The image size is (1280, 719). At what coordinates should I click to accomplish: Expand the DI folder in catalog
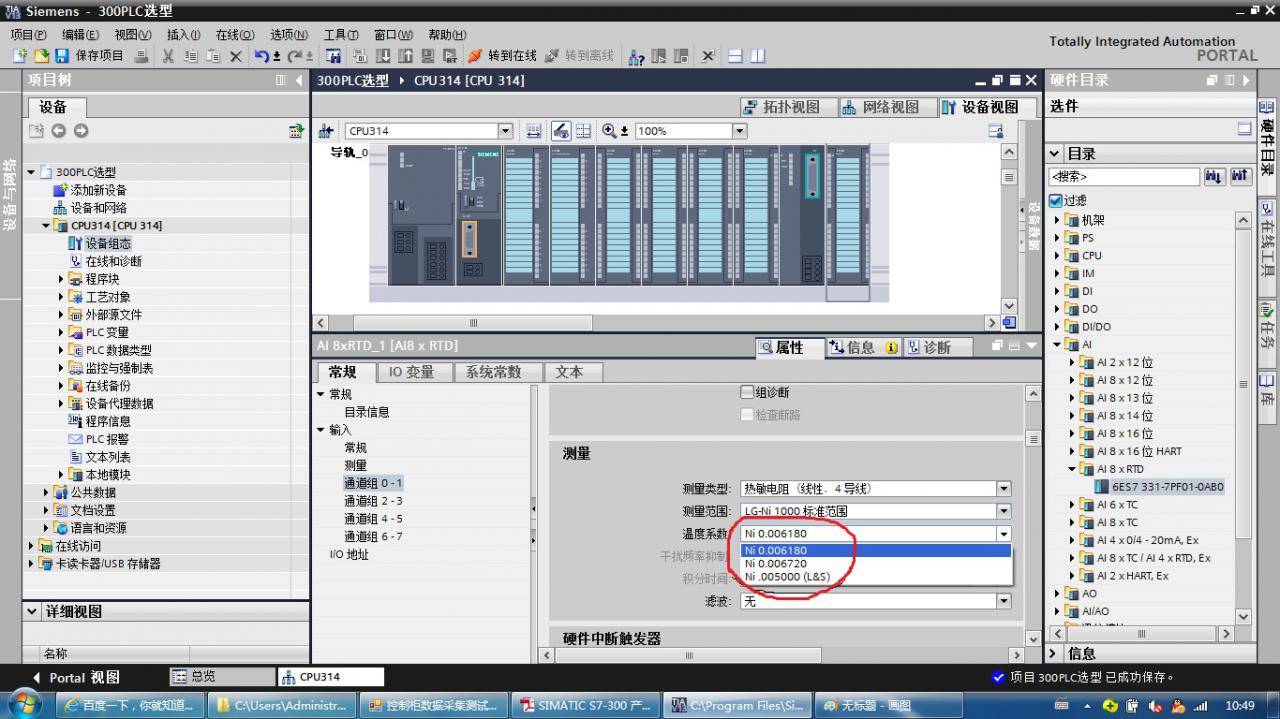1058,291
